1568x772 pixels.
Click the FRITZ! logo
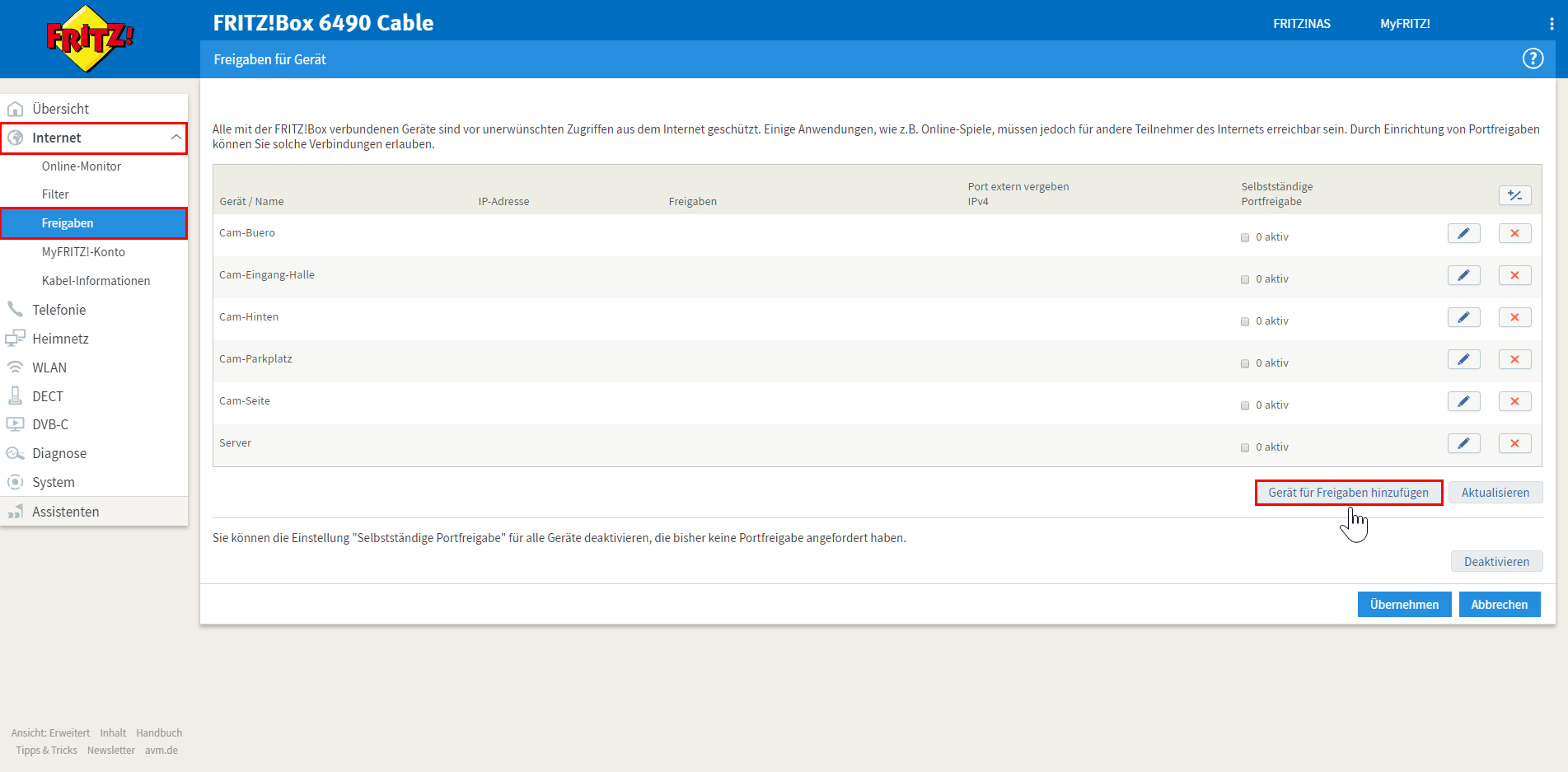click(x=90, y=38)
